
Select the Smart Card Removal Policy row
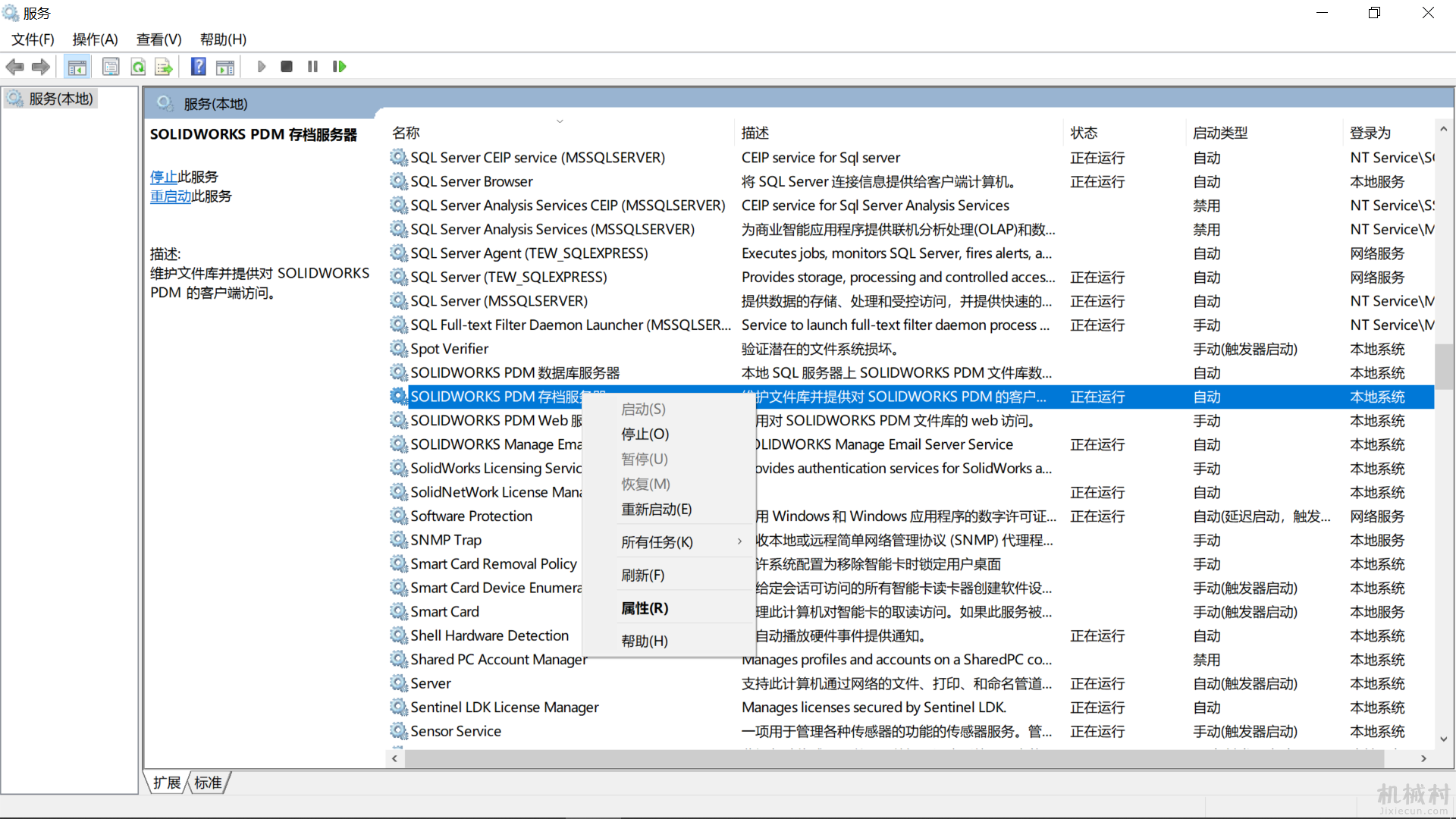coord(911,564)
